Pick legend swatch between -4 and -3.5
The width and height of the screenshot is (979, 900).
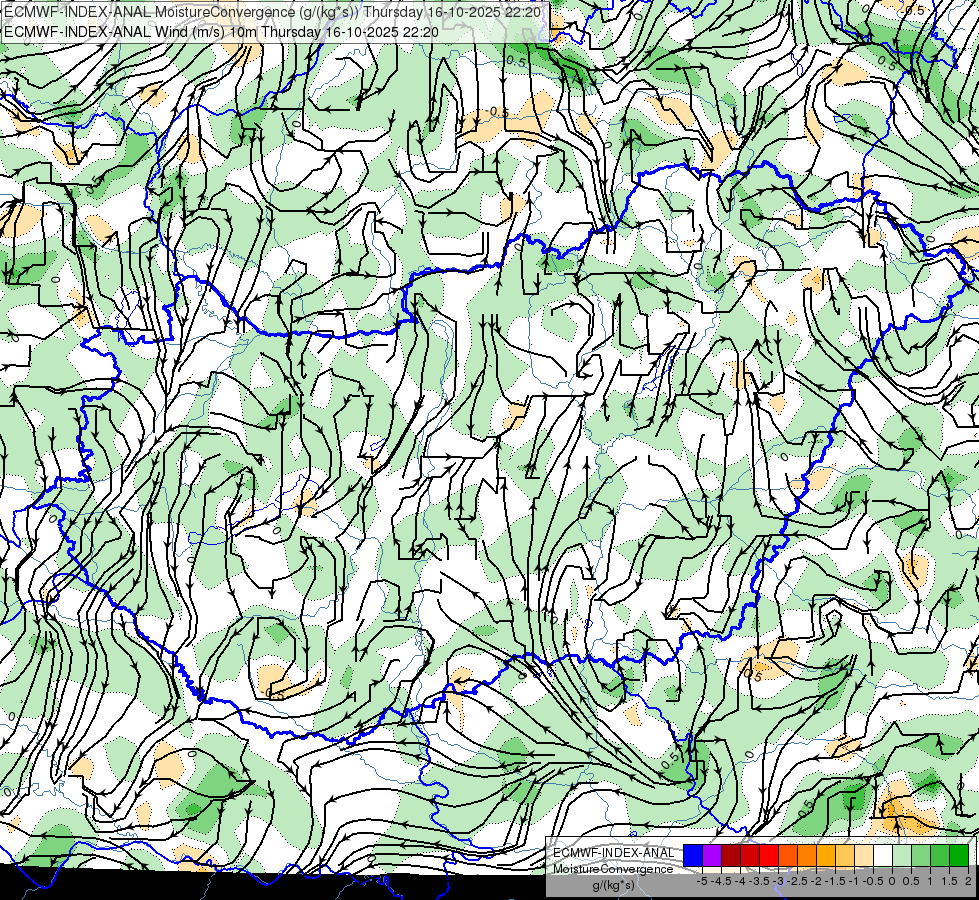750,855
